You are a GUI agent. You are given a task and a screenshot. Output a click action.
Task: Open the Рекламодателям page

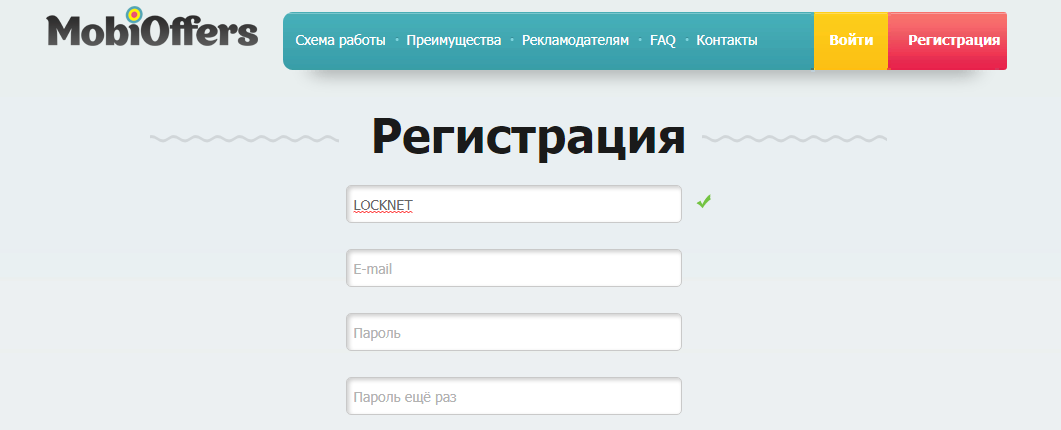click(x=575, y=41)
